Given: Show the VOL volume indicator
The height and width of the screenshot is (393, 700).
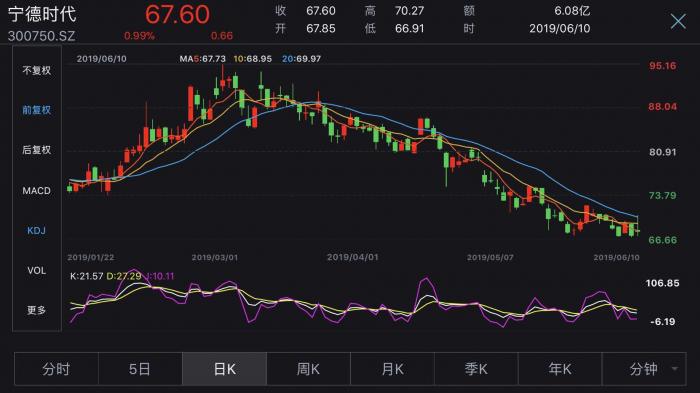Looking at the screenshot, I should 37,271.
